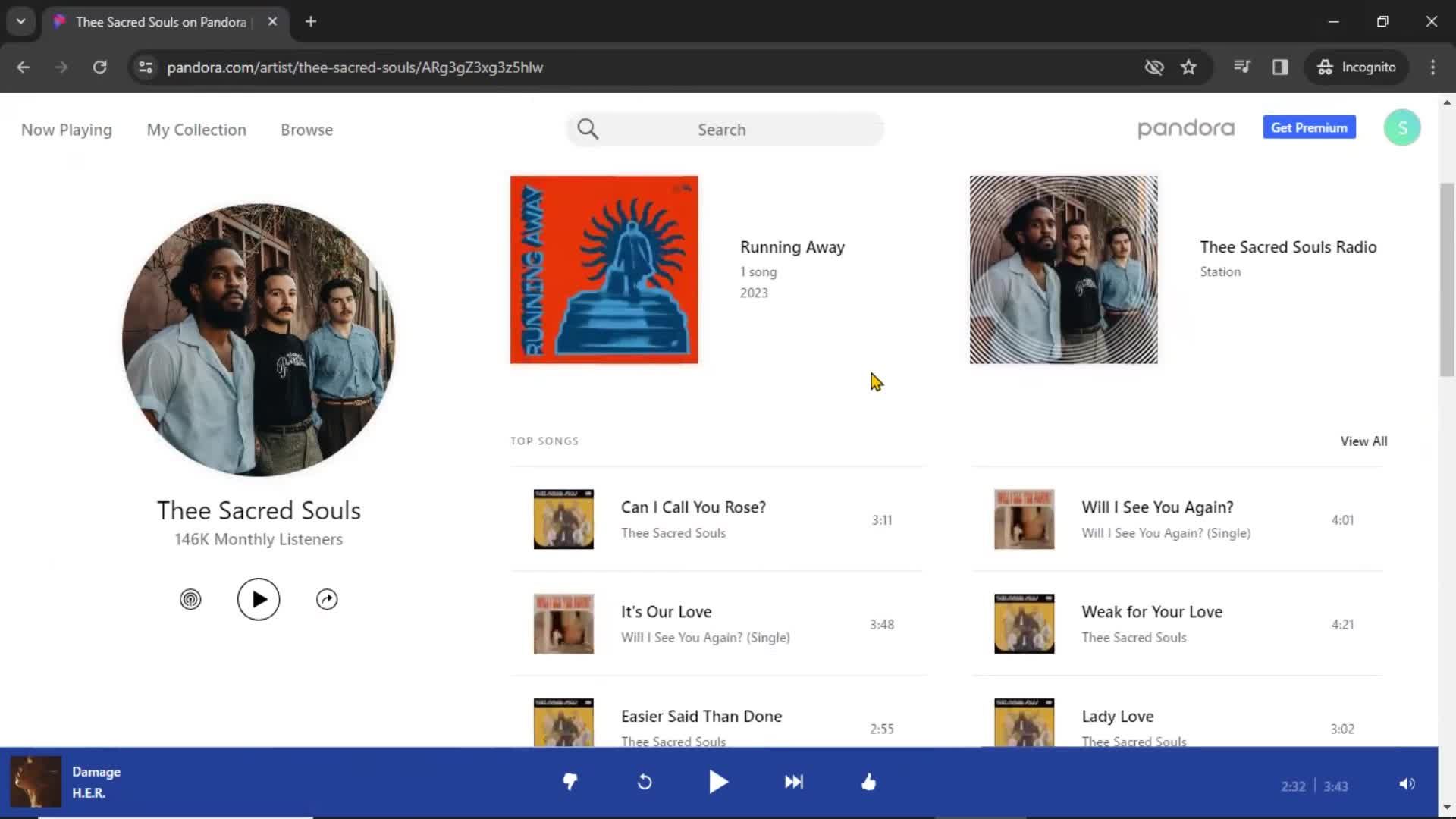The width and height of the screenshot is (1456, 819).
Task: Click the skip forward icon in player
Action: pos(793,782)
